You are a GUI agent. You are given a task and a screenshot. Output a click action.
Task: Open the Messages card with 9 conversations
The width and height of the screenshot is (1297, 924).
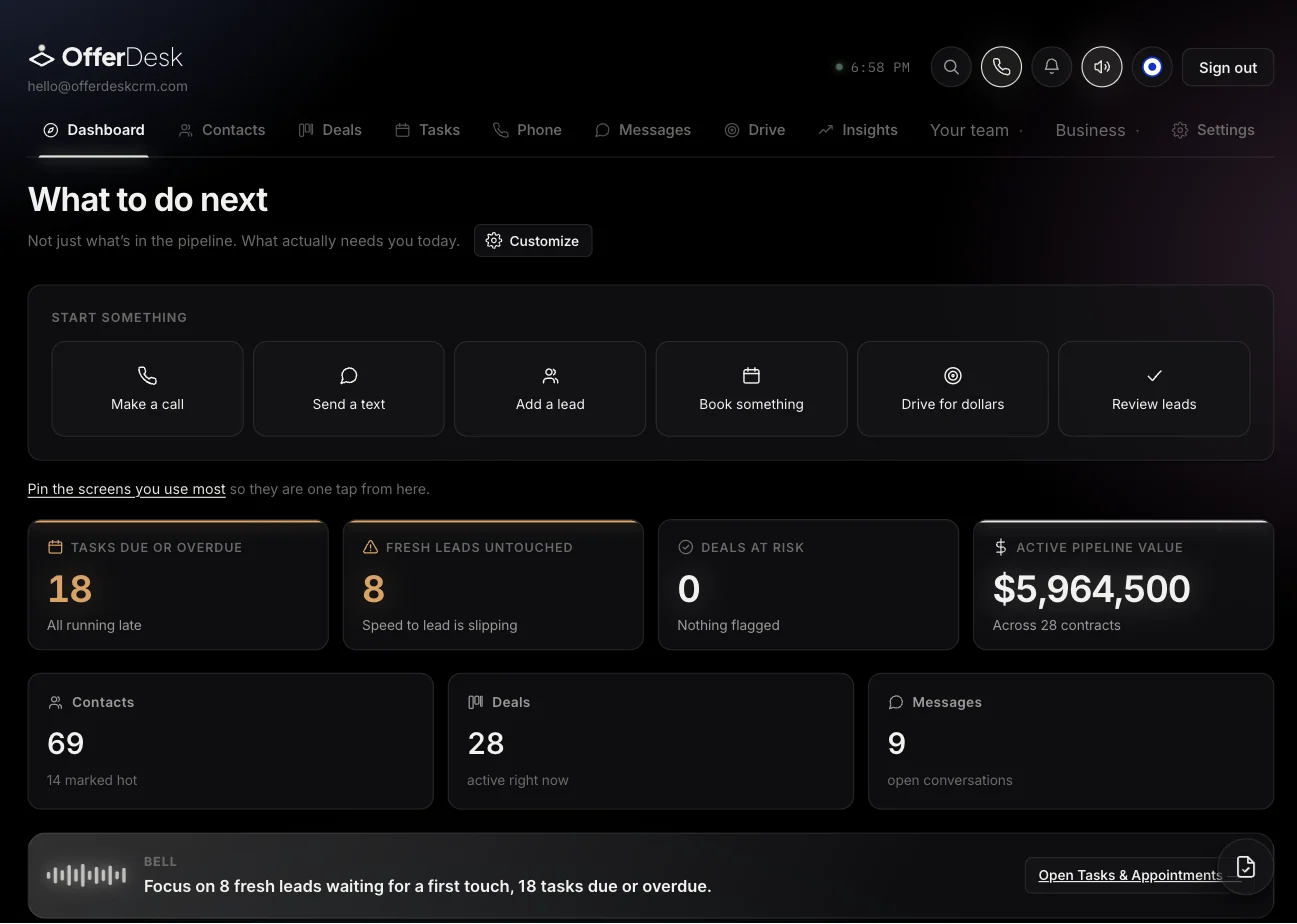coord(1071,741)
